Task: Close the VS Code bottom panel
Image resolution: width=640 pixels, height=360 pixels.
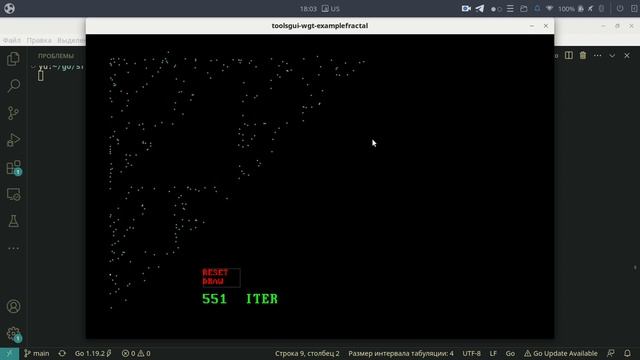Action: 627,56
